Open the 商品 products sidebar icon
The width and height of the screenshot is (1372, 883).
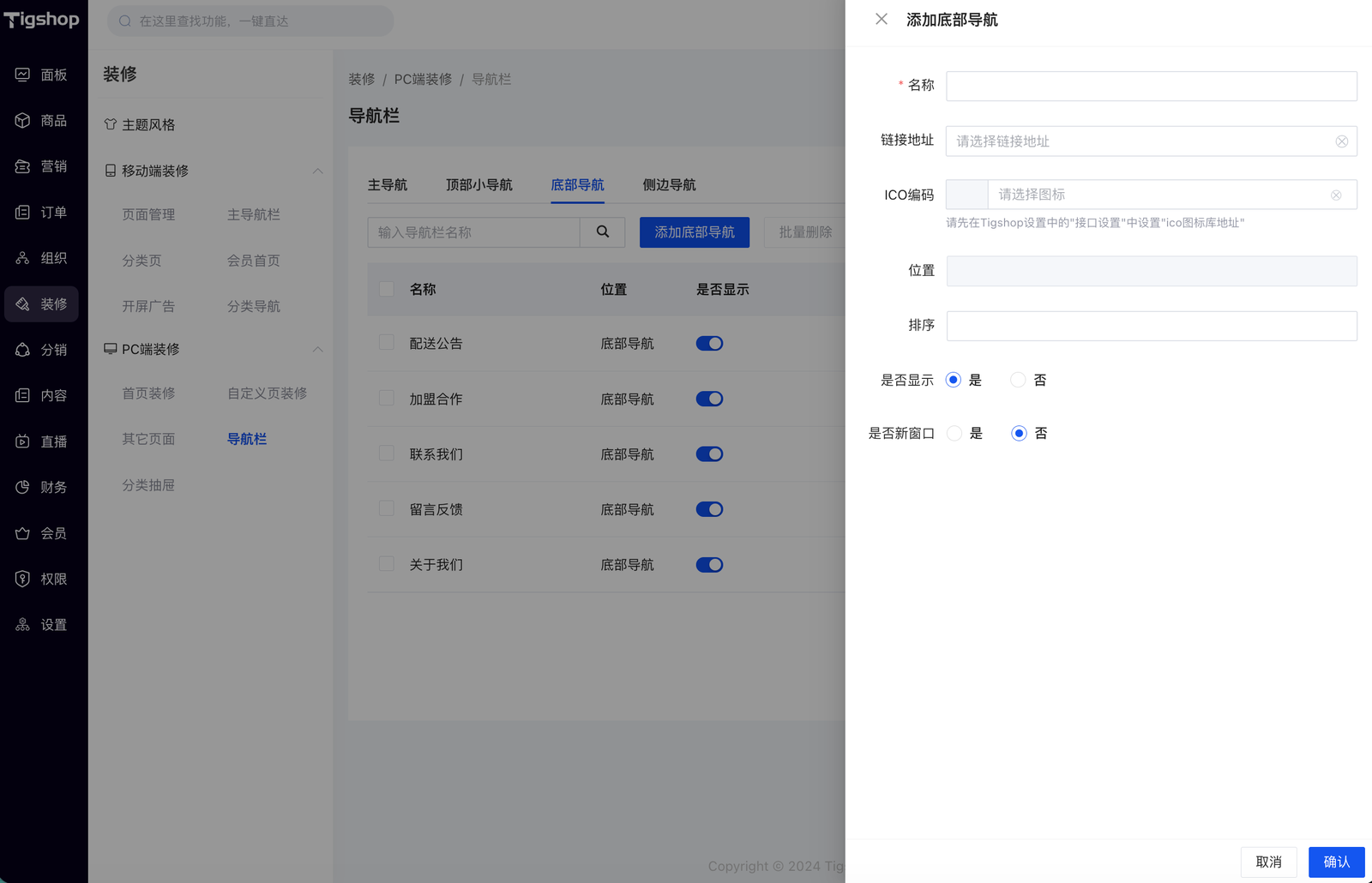pos(22,121)
